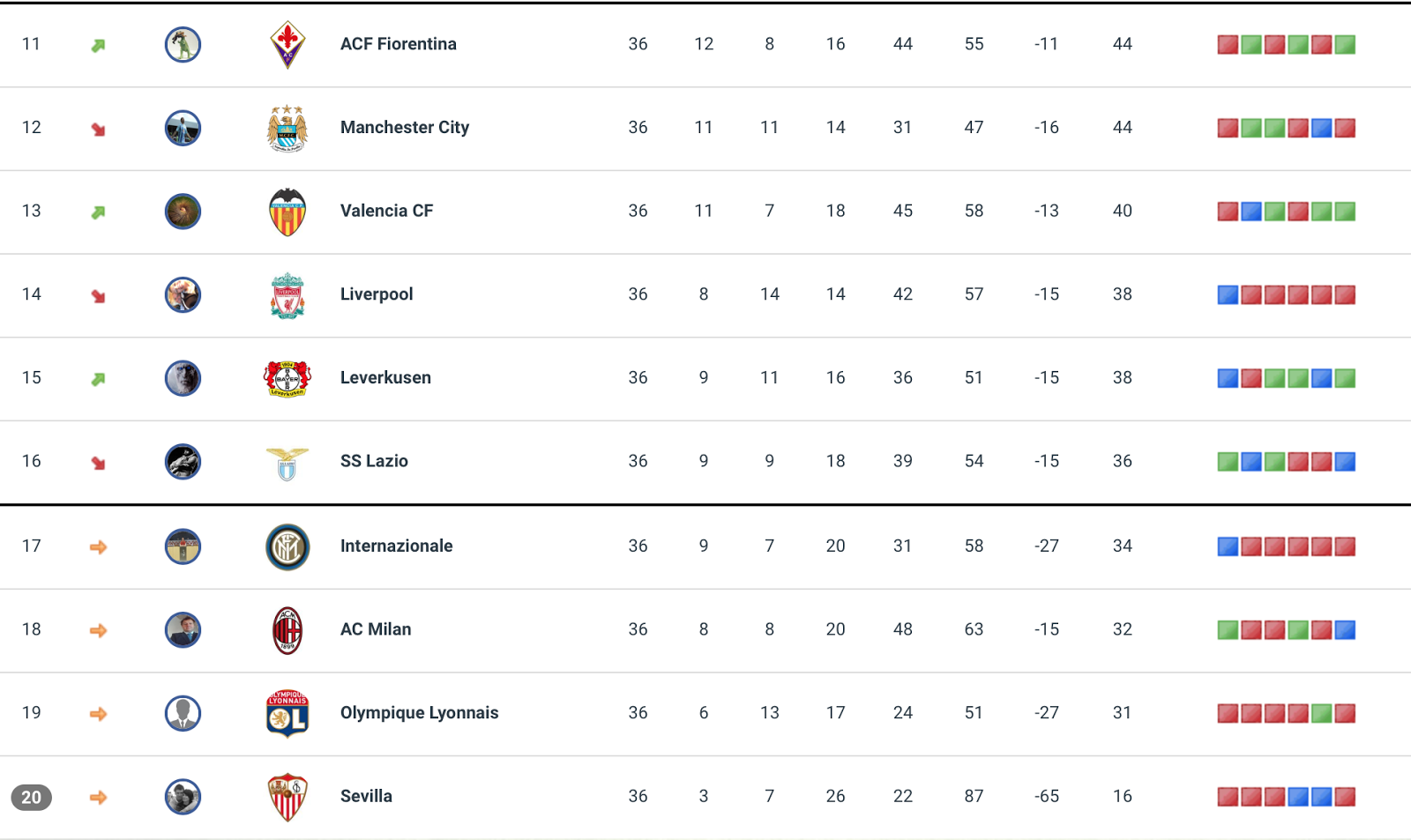Click the Internazionale club crest
Image resolution: width=1411 pixels, height=840 pixels.
coord(287,546)
